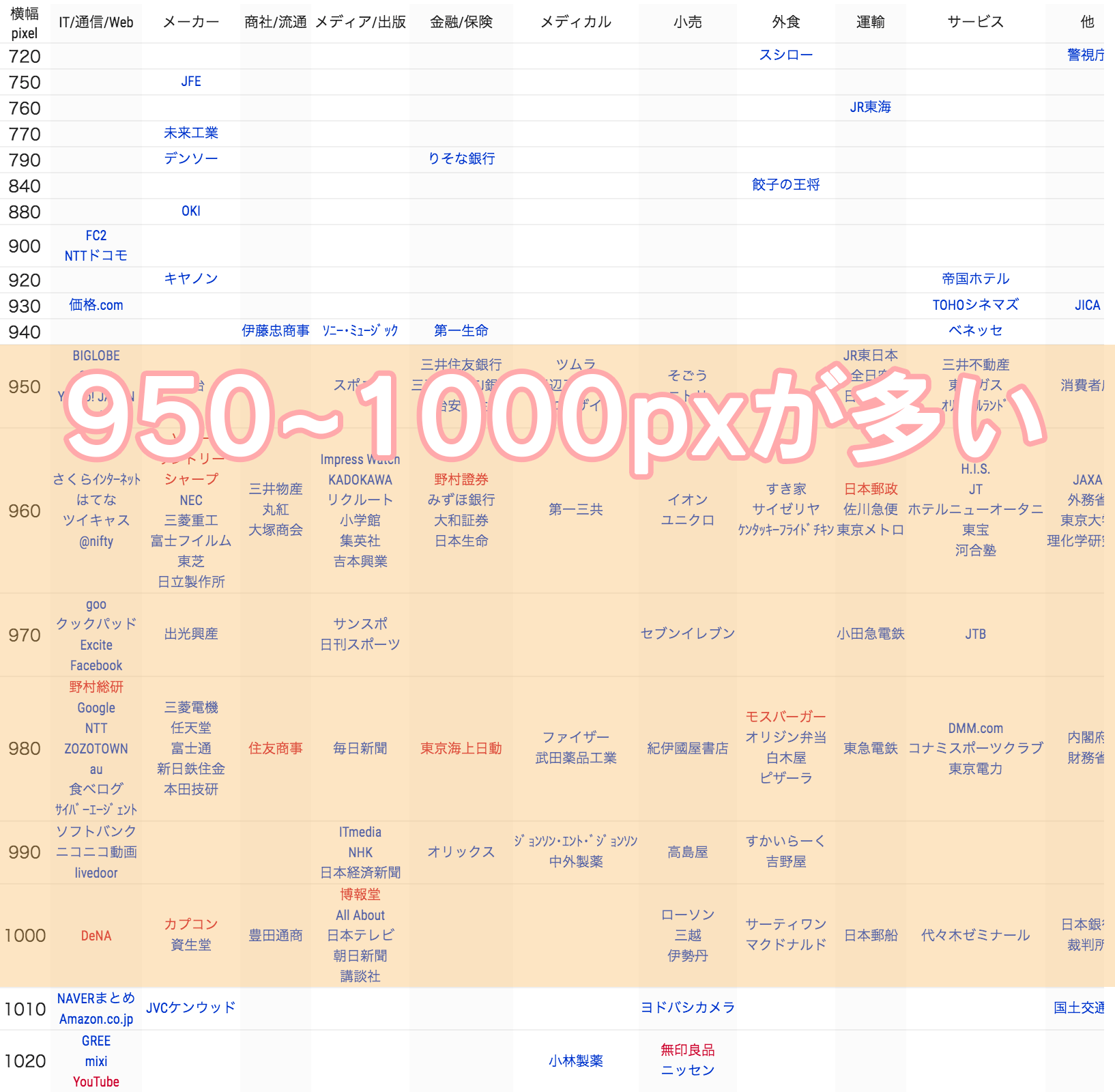The height and width of the screenshot is (1092, 1115).
Task: Click the メーカー column header
Action: point(191,23)
